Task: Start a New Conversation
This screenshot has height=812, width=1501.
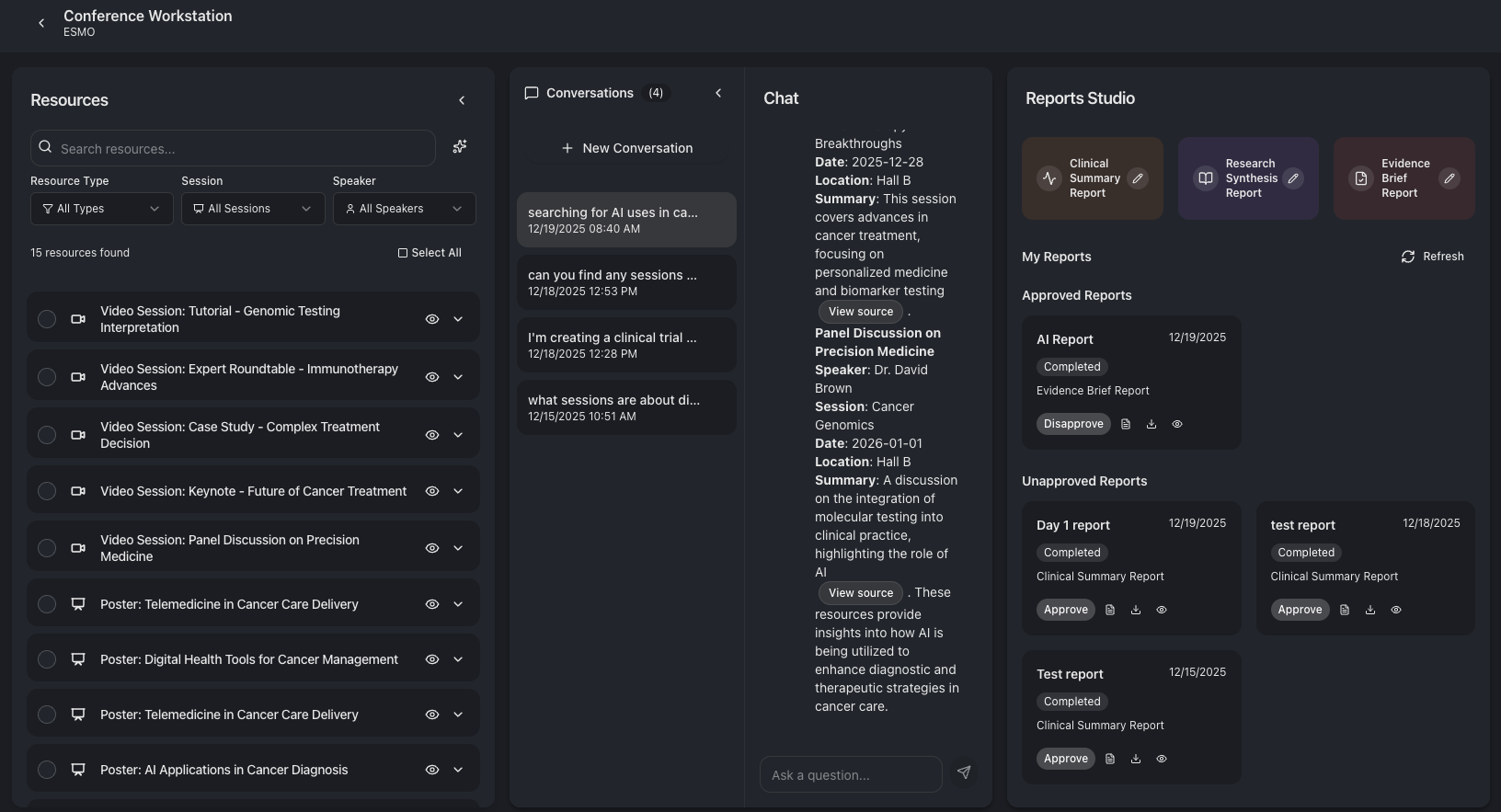Action: click(x=626, y=148)
